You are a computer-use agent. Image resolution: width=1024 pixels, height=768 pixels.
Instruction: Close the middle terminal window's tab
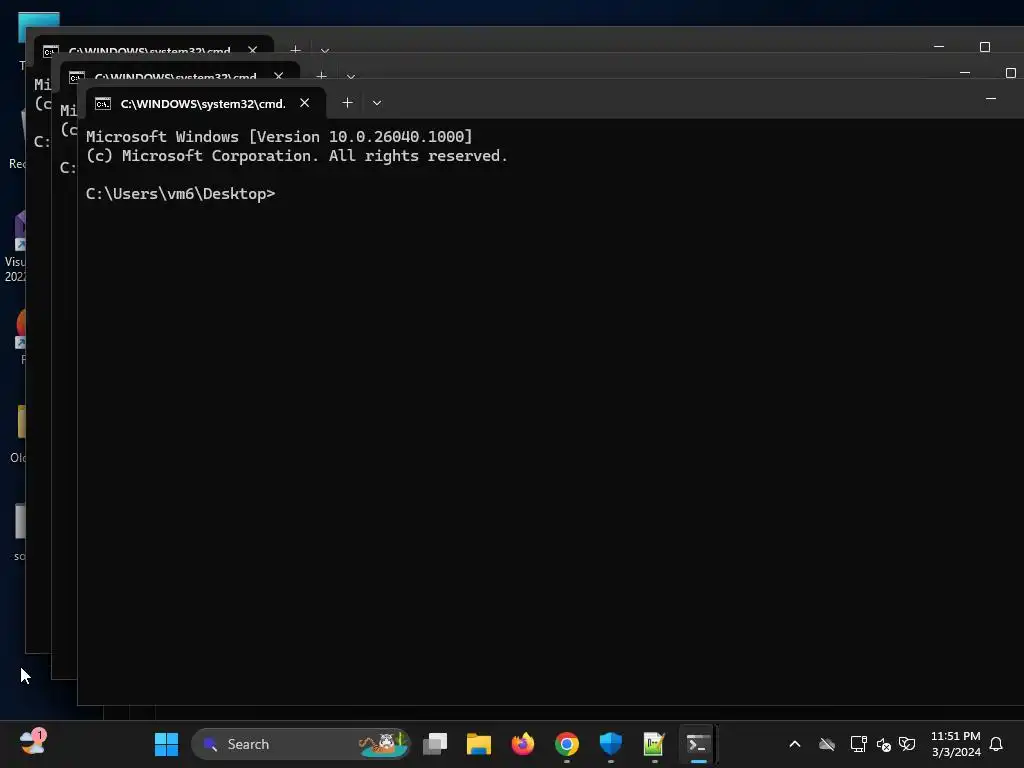tap(279, 75)
